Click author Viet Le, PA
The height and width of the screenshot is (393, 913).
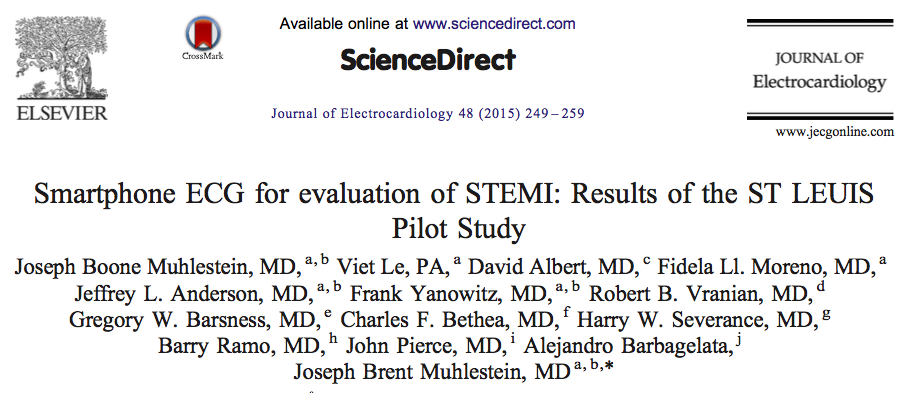tap(392, 267)
